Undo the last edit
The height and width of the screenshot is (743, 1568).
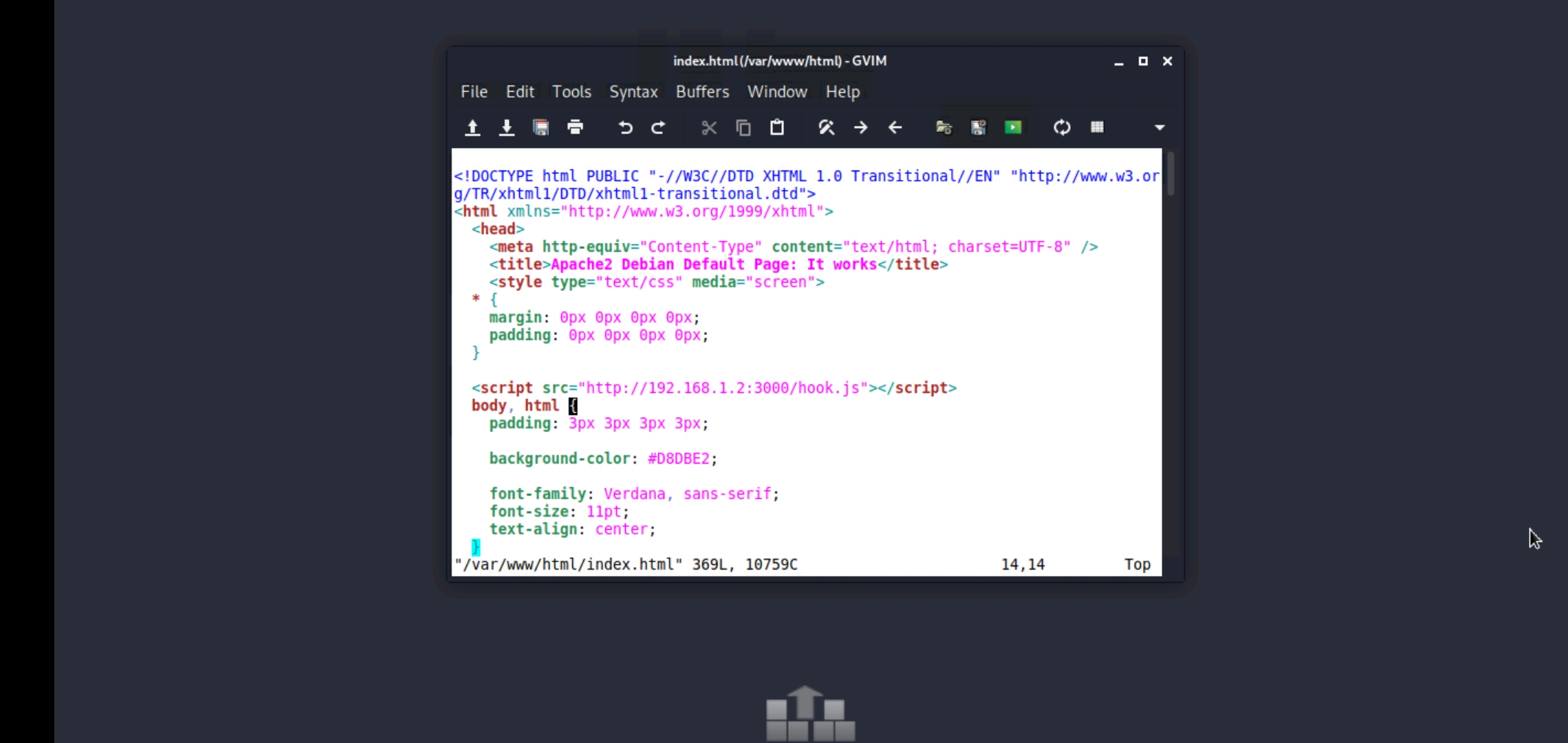pyautogui.click(x=624, y=127)
